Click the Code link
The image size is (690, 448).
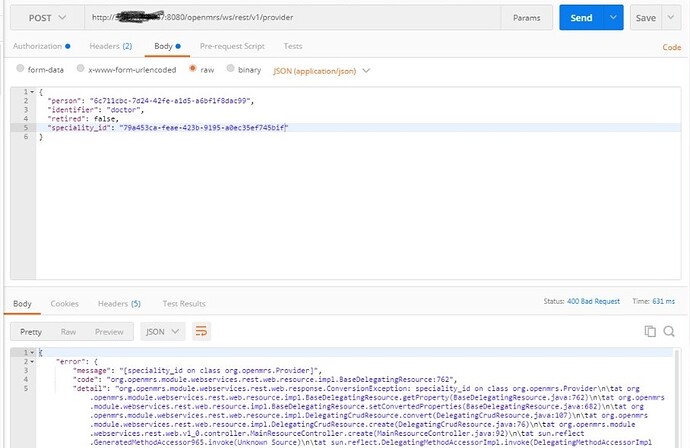(672, 47)
